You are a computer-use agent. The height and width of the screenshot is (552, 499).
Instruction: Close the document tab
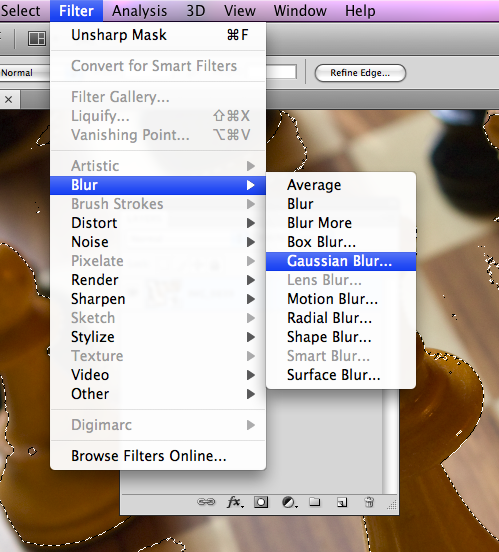click(9, 100)
